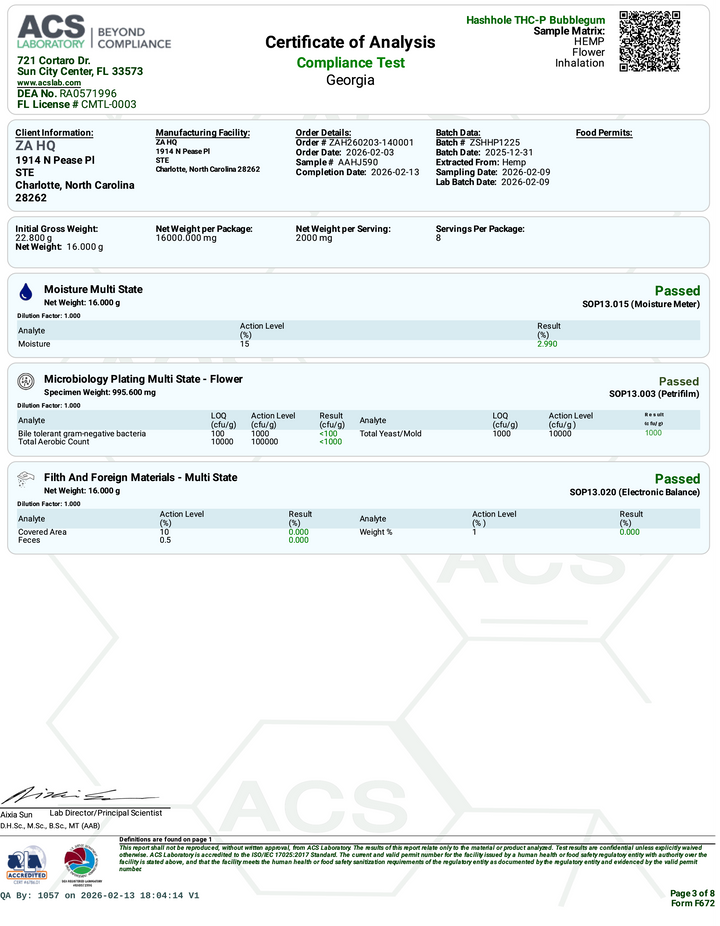Select the product name Hashhole THC-P Bubblegum
The image size is (720, 926).
(536, 20)
